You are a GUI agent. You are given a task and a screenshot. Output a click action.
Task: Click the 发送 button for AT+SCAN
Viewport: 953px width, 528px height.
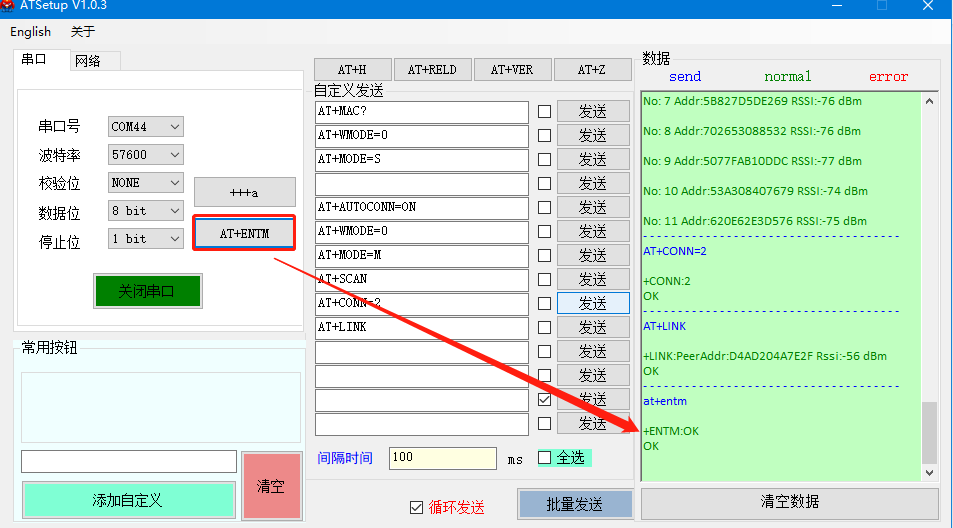(x=593, y=279)
